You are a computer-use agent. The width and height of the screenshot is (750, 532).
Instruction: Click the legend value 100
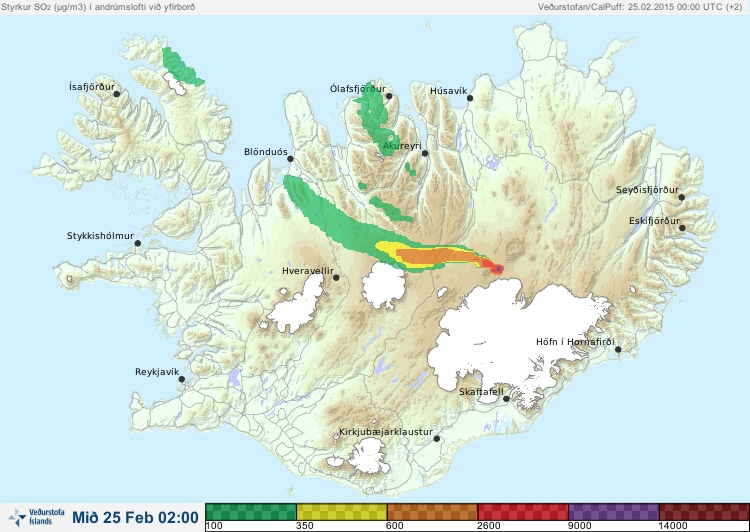[x=214, y=526]
